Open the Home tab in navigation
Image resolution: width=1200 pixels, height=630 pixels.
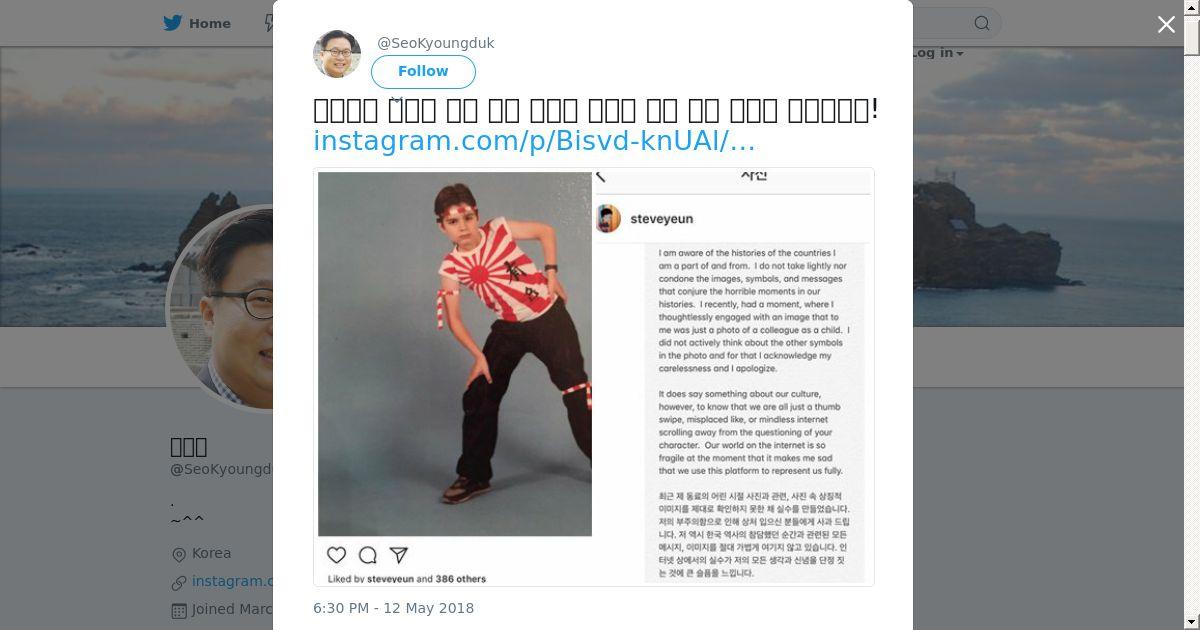[197, 23]
